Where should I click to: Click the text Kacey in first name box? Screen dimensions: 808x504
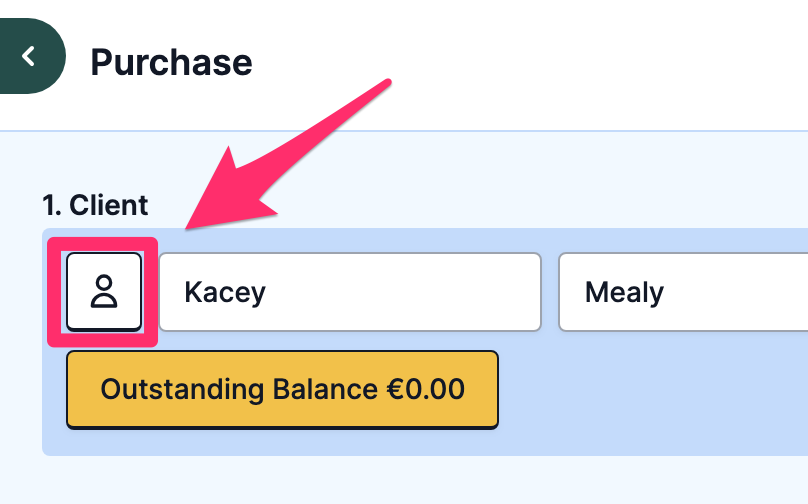pyautogui.click(x=225, y=292)
